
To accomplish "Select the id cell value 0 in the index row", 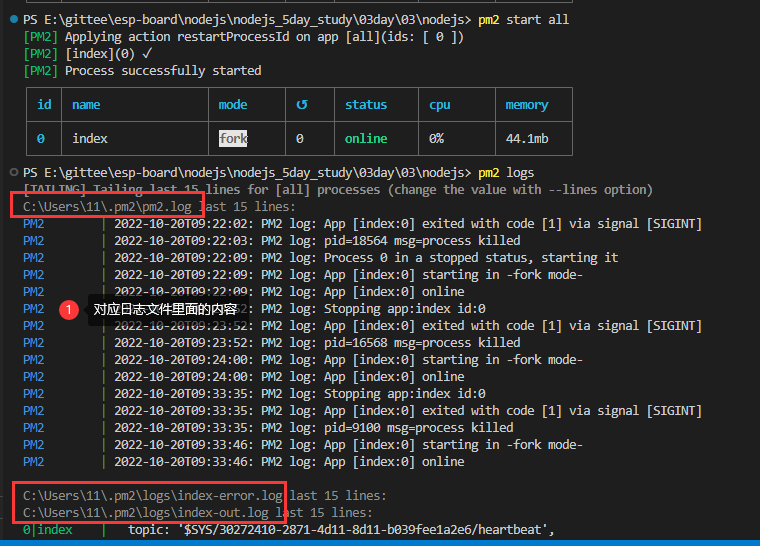I will pos(41,139).
